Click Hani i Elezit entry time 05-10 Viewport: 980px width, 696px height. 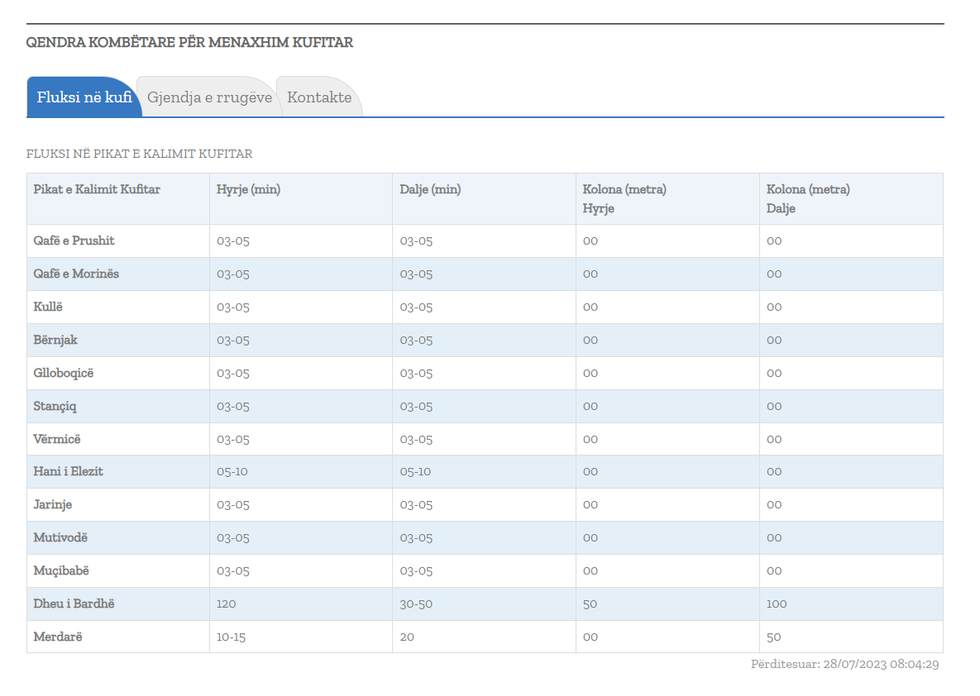point(232,472)
